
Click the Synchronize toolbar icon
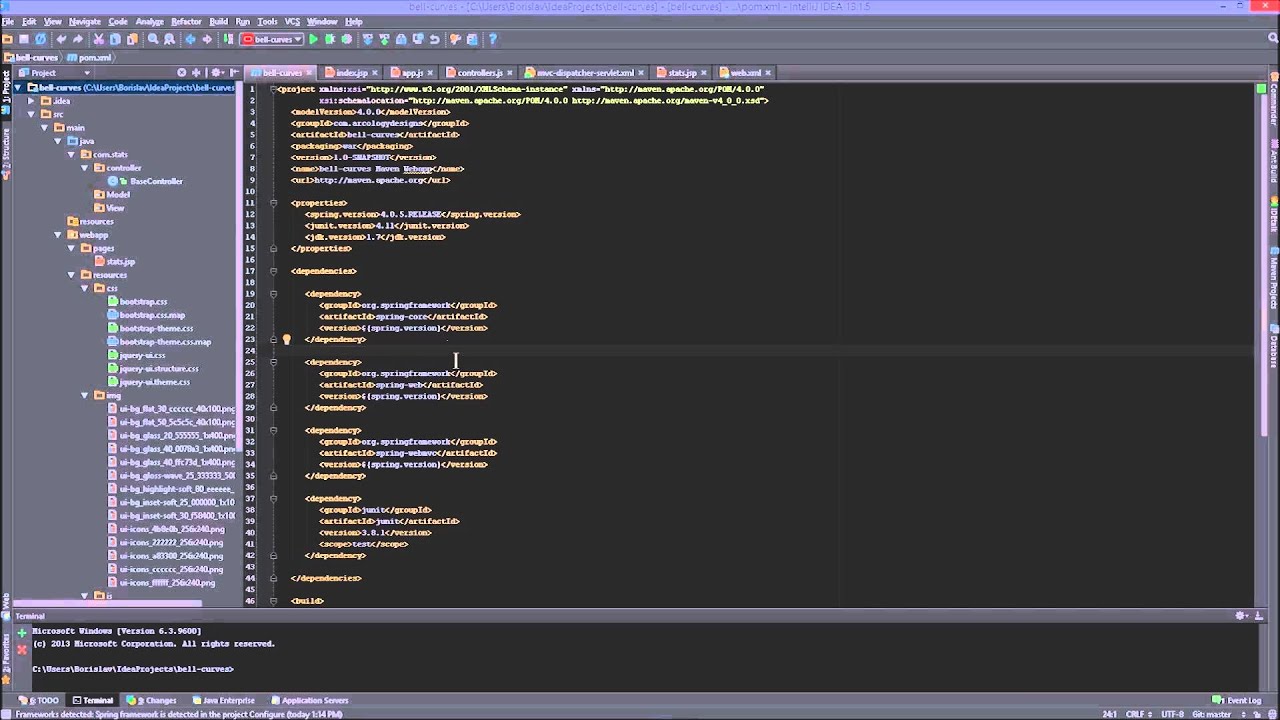pos(41,39)
